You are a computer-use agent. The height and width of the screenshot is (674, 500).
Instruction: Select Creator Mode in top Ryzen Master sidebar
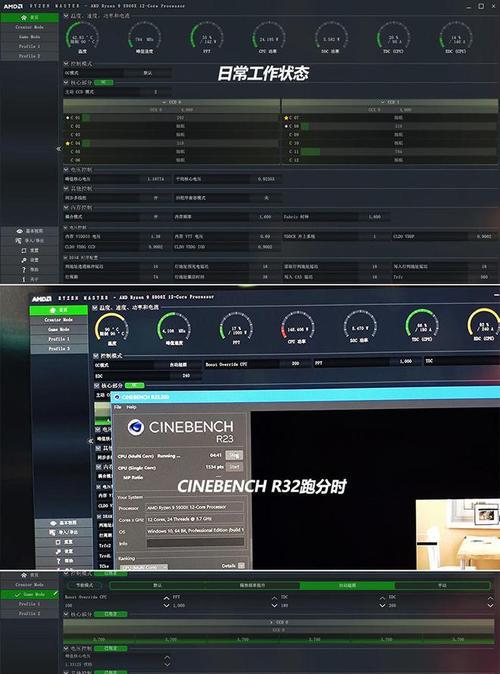(29, 27)
